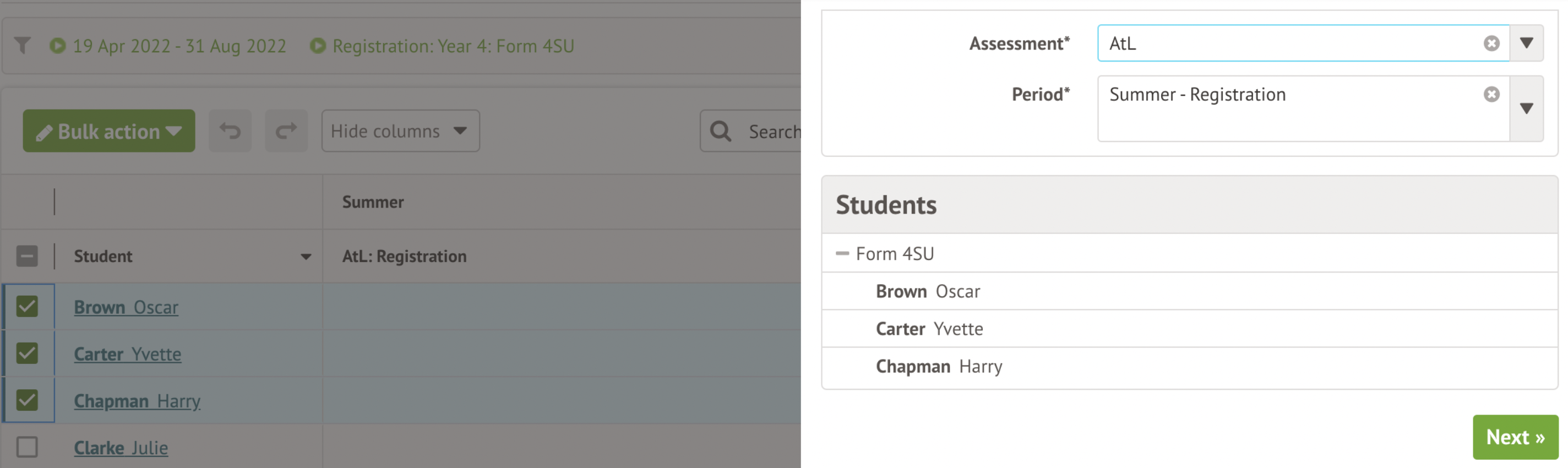The width and height of the screenshot is (1568, 468).
Task: Uncheck the Brown Oscar checkbox
Action: [x=28, y=306]
